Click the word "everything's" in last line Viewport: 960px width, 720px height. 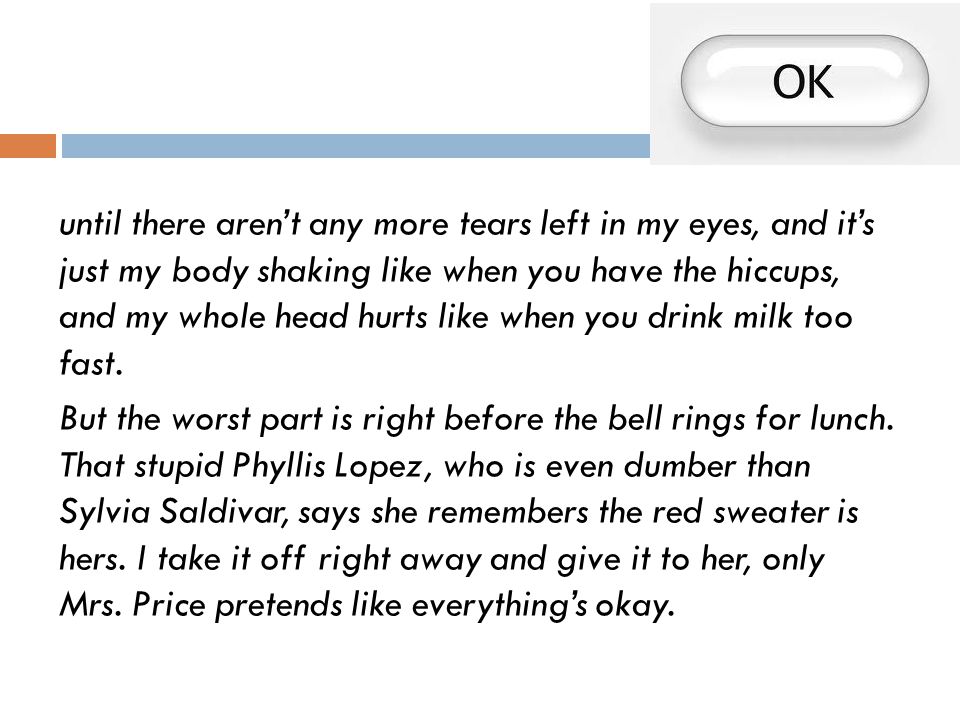pos(499,607)
